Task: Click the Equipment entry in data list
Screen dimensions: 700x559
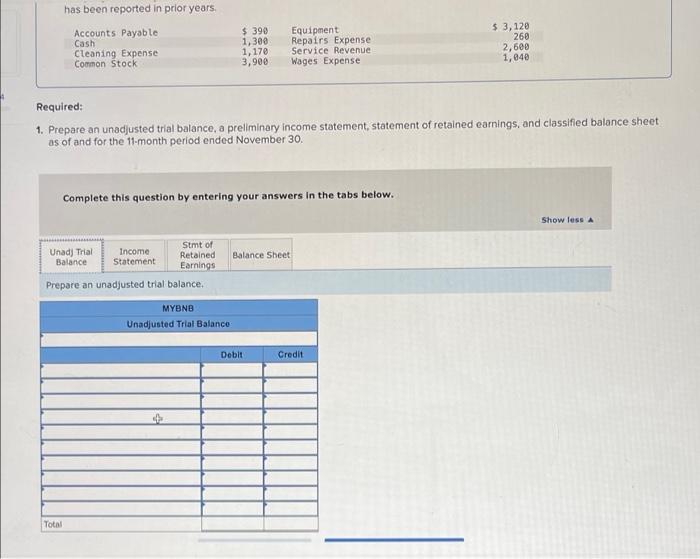Action: click(x=315, y=30)
